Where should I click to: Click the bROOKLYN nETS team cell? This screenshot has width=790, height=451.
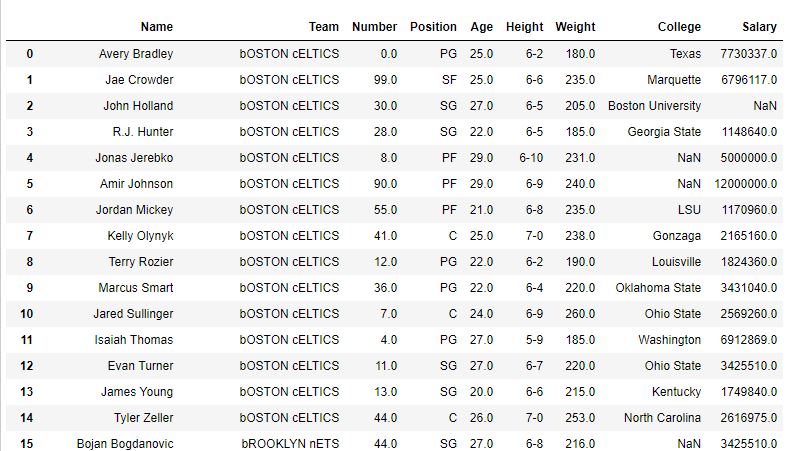(x=290, y=444)
